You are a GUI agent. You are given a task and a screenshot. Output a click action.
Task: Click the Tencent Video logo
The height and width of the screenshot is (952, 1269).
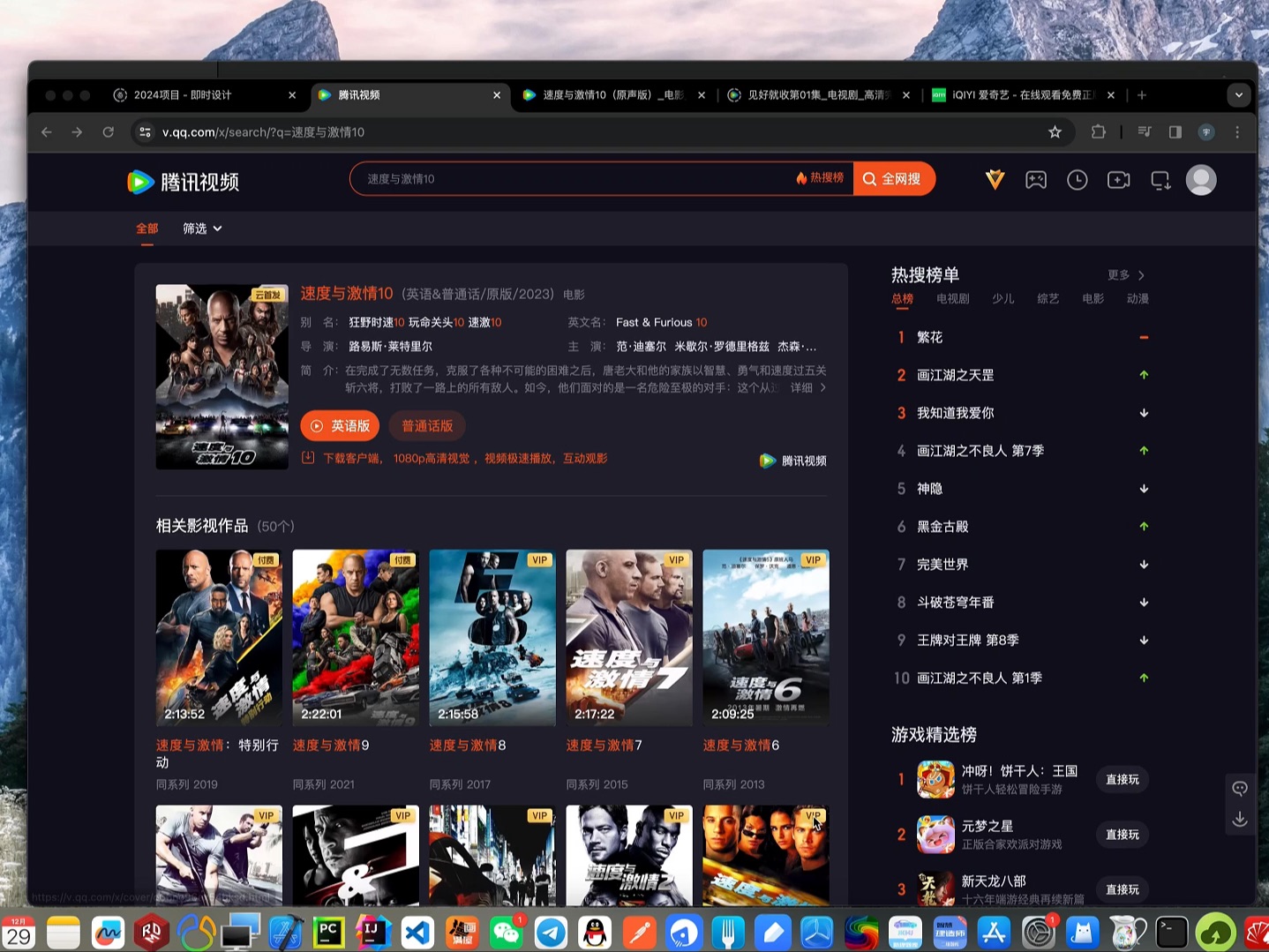click(x=184, y=182)
